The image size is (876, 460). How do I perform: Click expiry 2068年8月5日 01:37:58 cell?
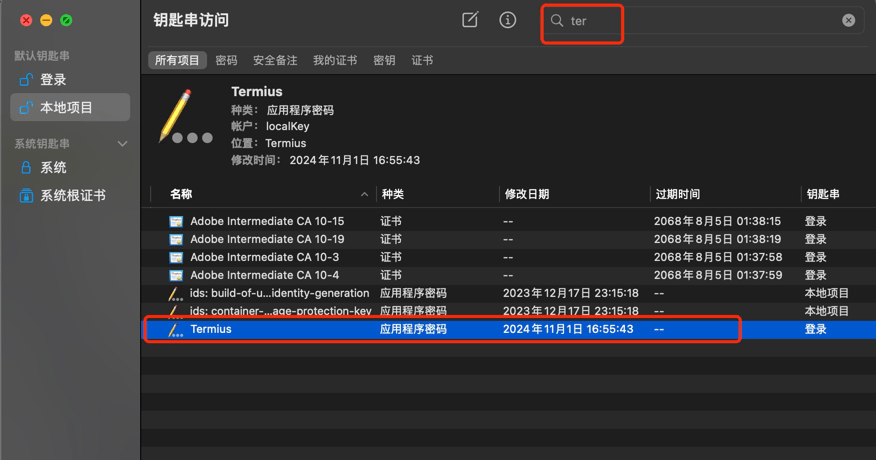718,257
